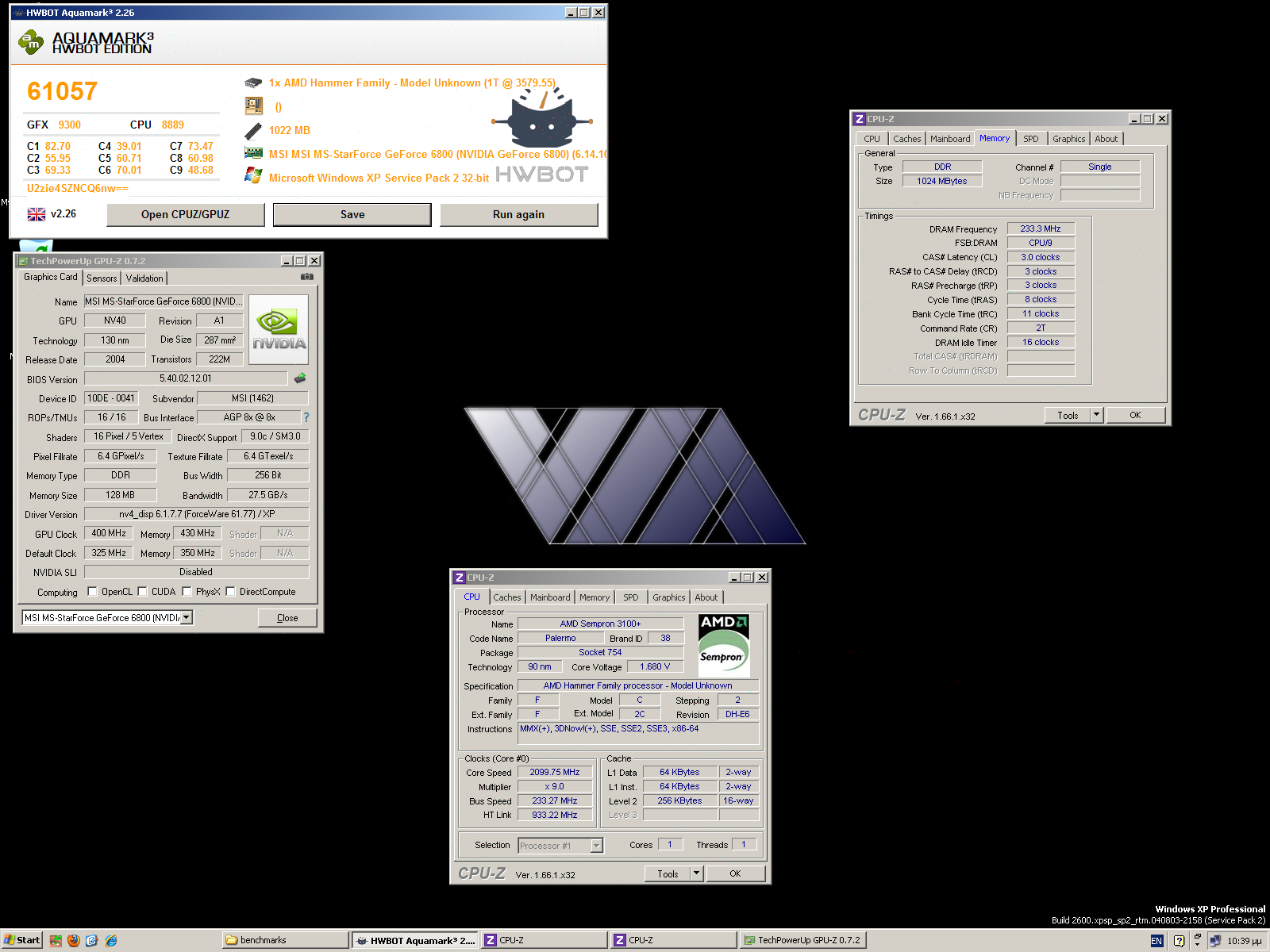This screenshot has width=1270, height=952.
Task: Click the Open CPUZ/GPUZ button
Action: click(186, 214)
